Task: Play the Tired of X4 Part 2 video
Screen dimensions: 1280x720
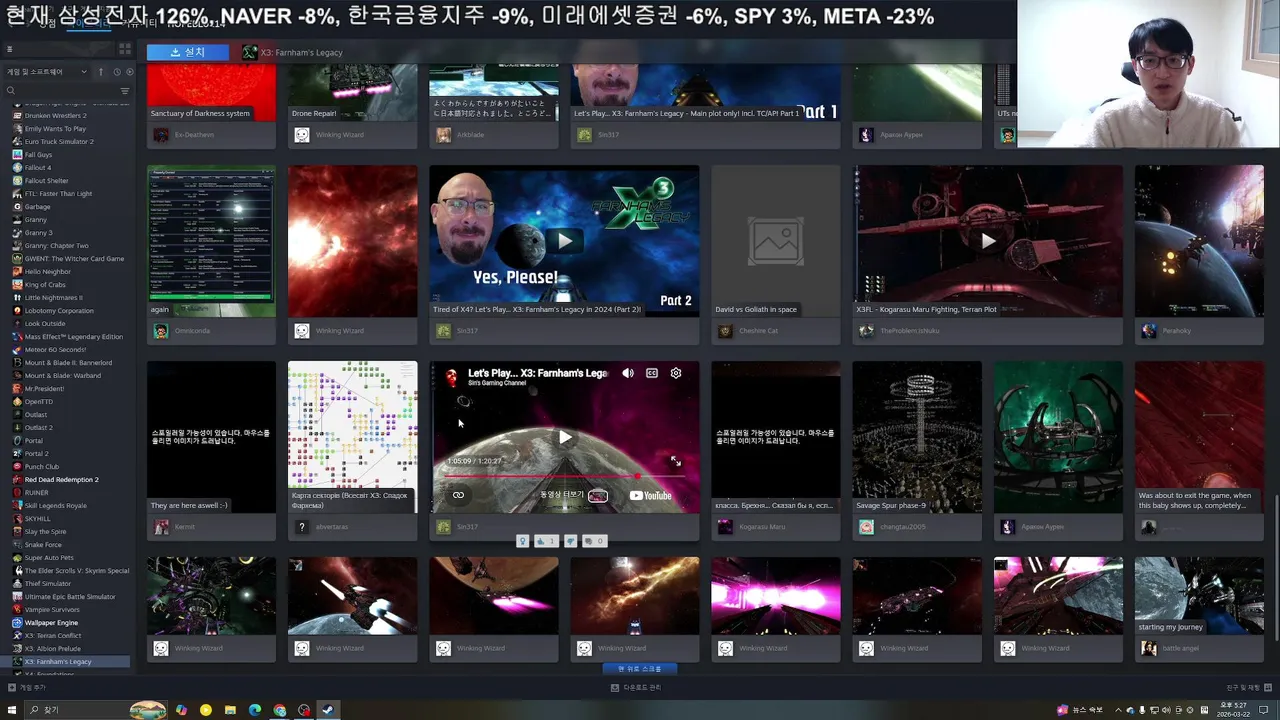Action: (x=565, y=241)
